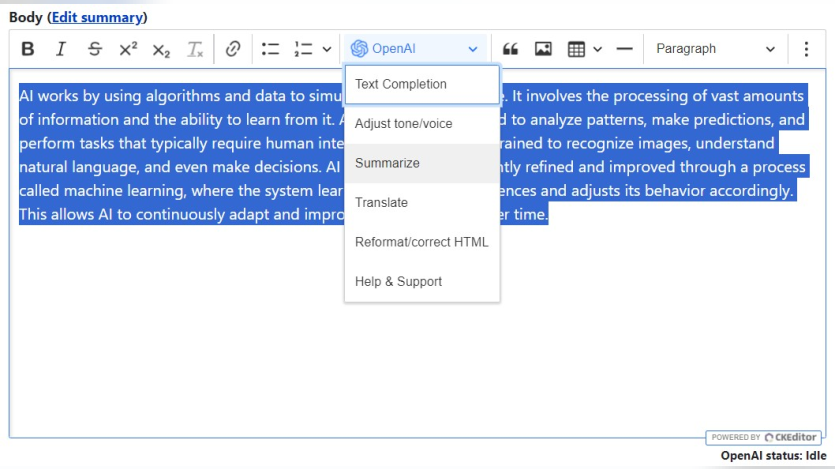This screenshot has width=835, height=469.
Task: Apply superscript formatting
Action: coord(128,49)
